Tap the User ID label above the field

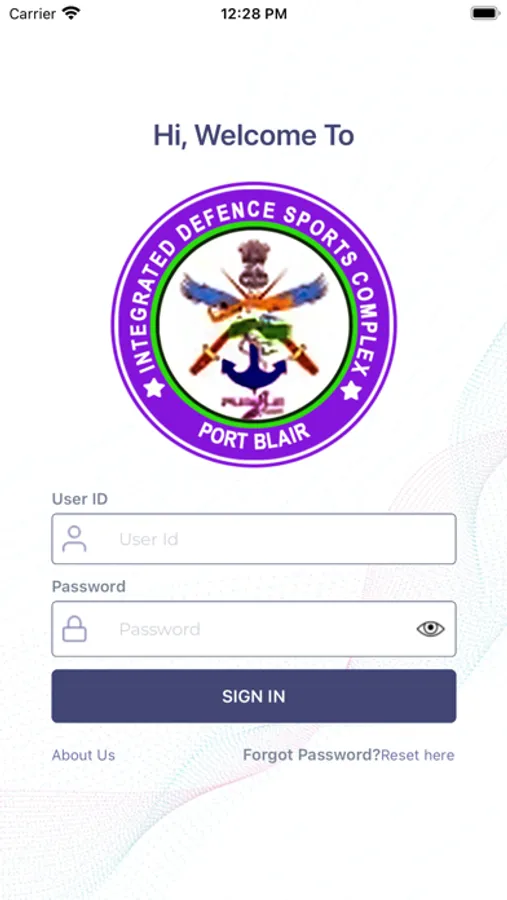(80, 499)
